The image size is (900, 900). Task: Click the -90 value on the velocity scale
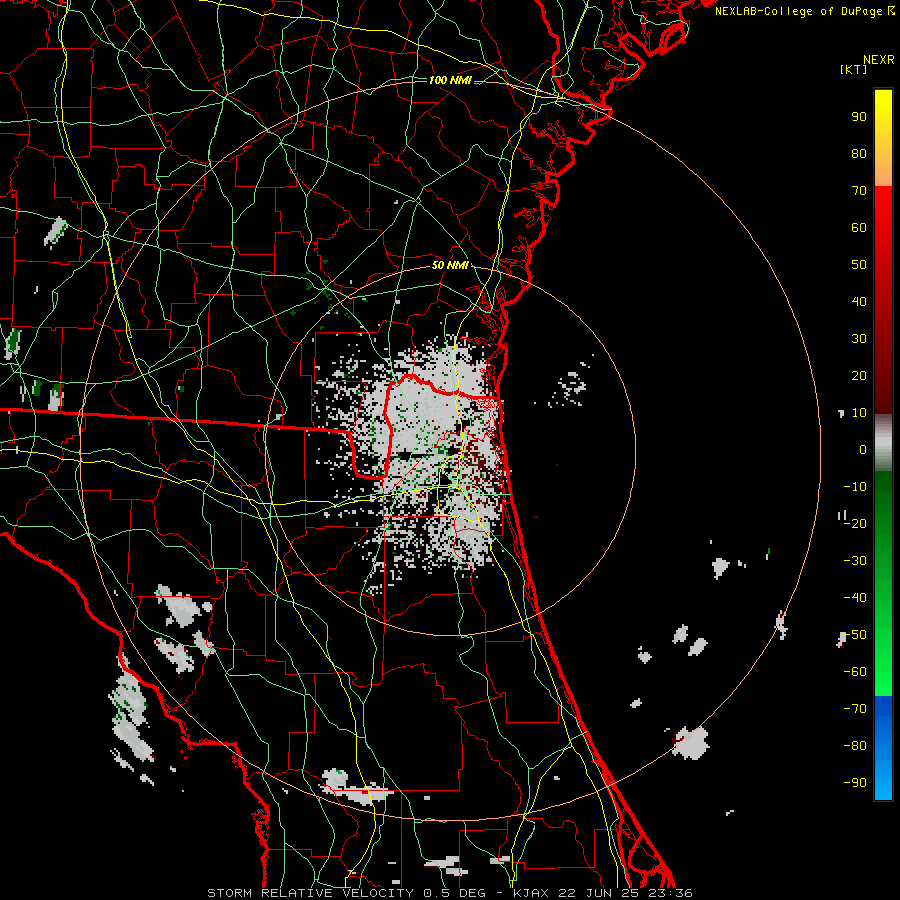855,783
